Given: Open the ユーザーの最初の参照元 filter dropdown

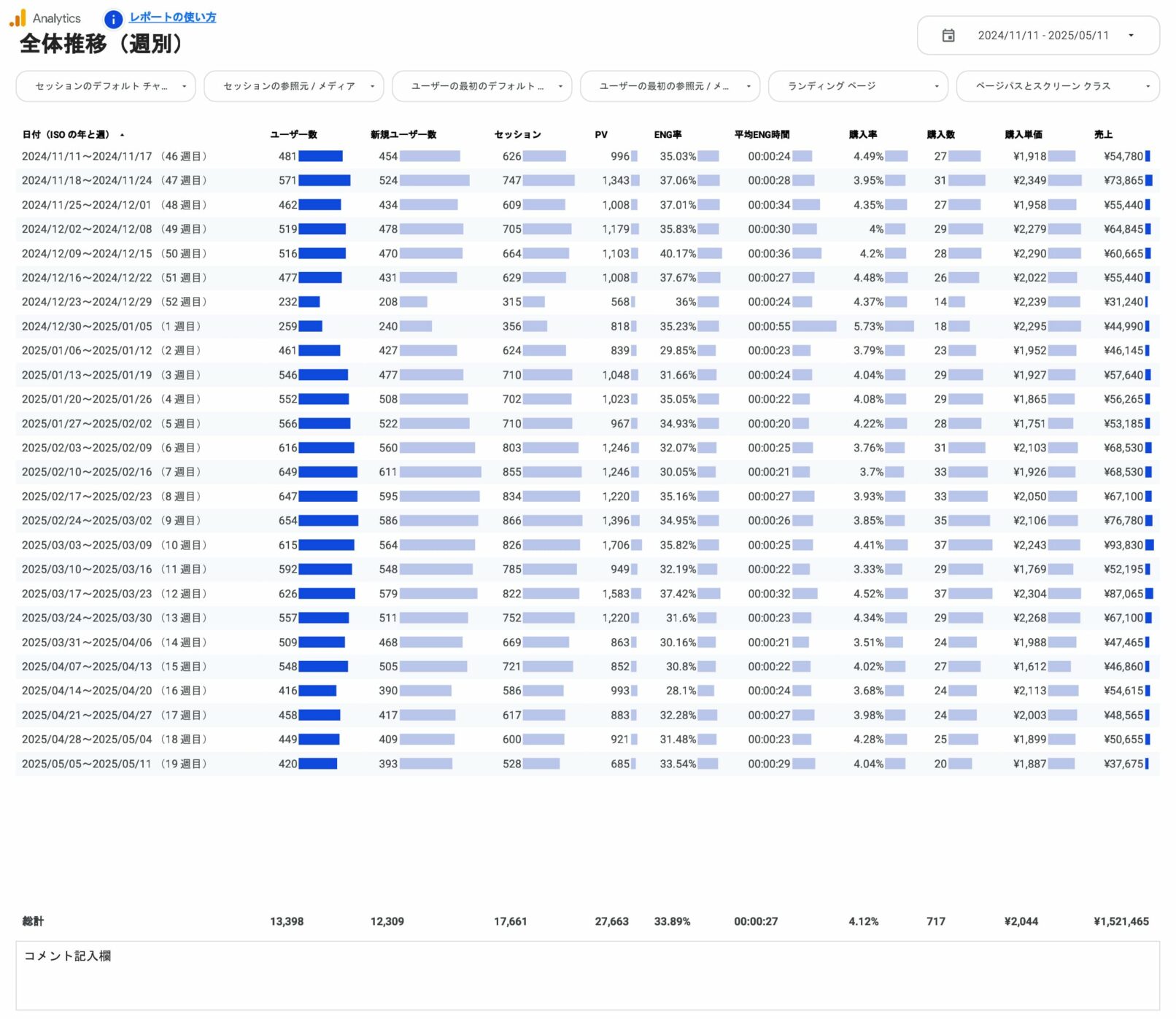Looking at the screenshot, I should coord(670,86).
